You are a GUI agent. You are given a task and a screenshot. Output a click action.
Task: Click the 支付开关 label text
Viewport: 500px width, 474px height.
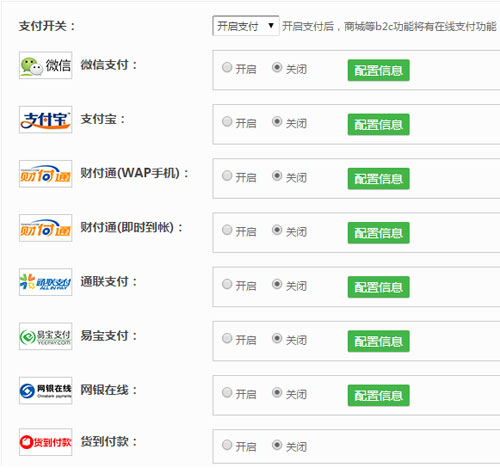47,26
